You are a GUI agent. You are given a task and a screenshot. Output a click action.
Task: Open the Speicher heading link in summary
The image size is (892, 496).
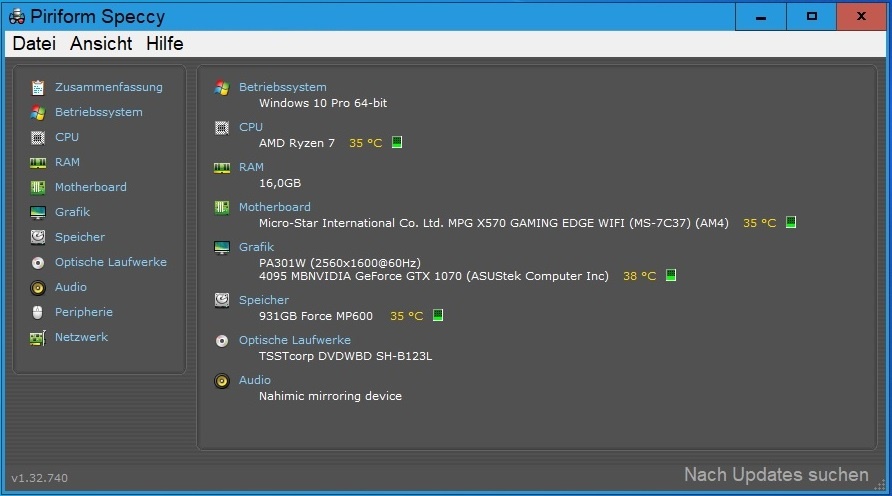pyautogui.click(x=264, y=300)
